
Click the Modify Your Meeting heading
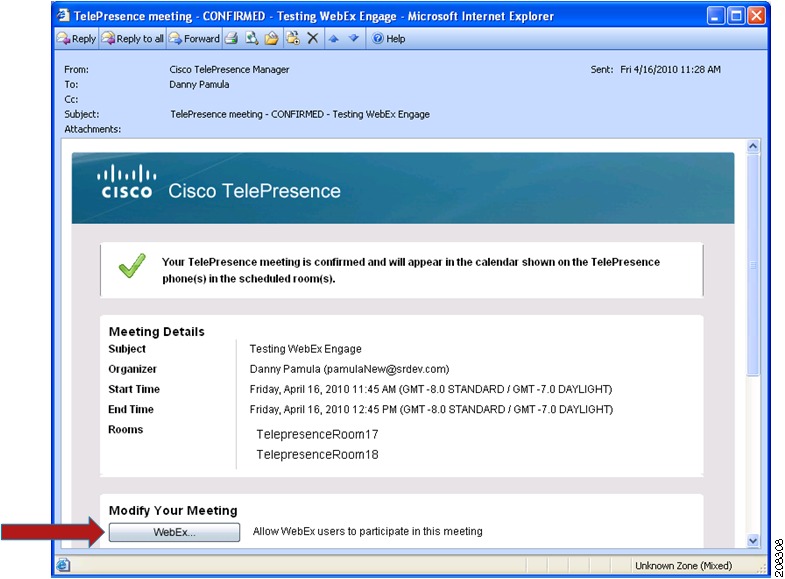pyautogui.click(x=173, y=510)
